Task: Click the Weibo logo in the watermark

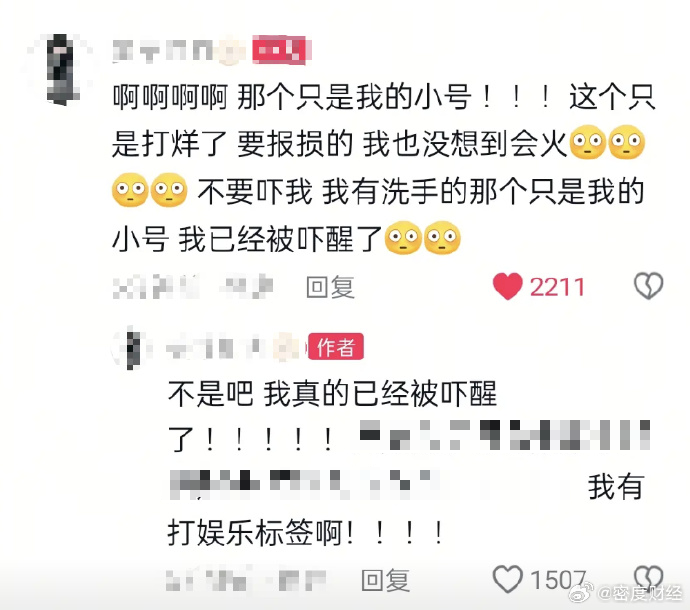Action: pos(581,593)
